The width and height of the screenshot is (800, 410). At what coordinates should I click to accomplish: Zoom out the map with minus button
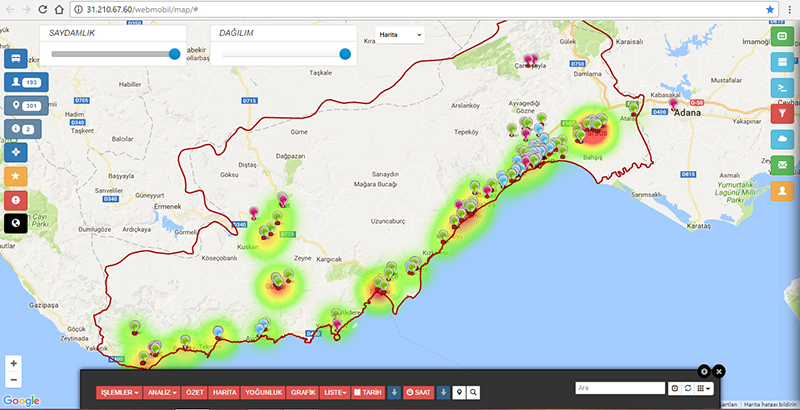(x=14, y=380)
